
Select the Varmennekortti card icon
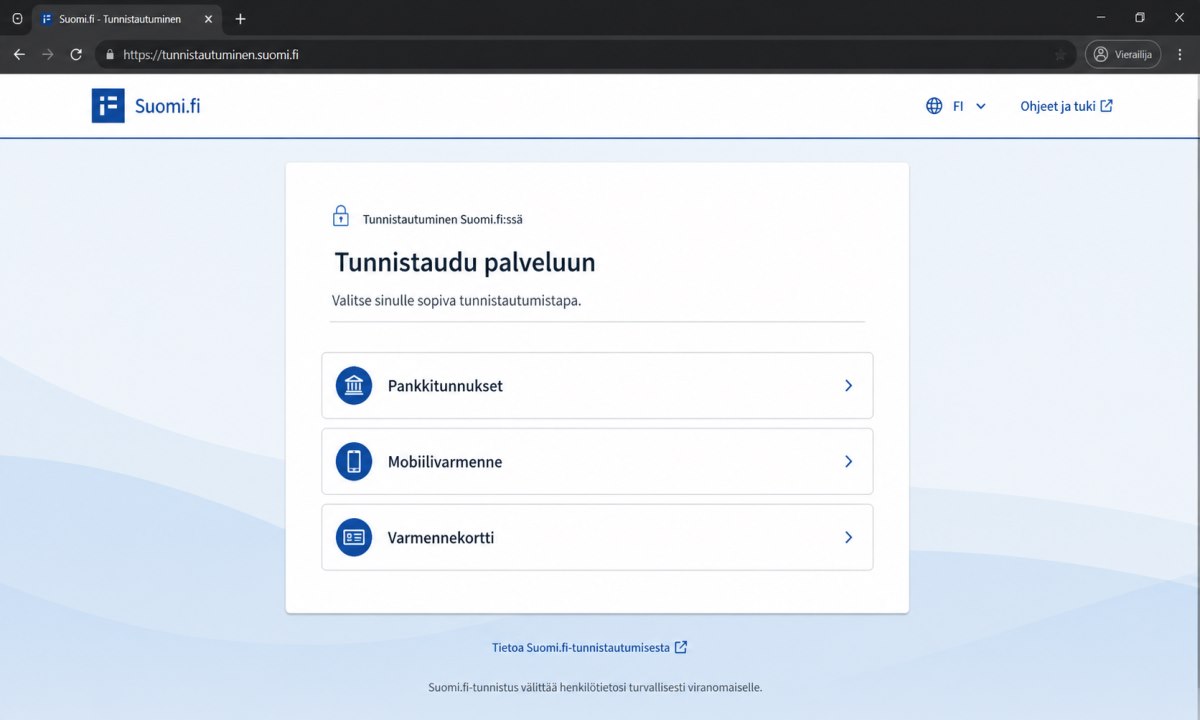pos(354,537)
